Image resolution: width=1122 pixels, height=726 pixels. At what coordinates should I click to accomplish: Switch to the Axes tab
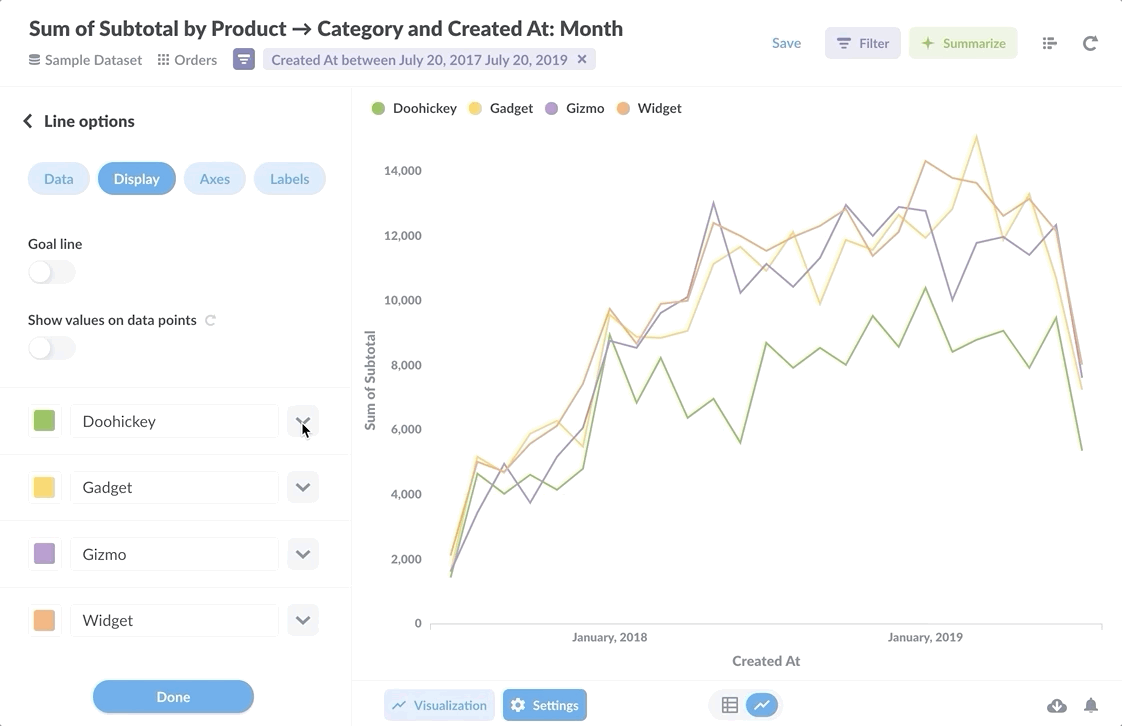tap(215, 179)
